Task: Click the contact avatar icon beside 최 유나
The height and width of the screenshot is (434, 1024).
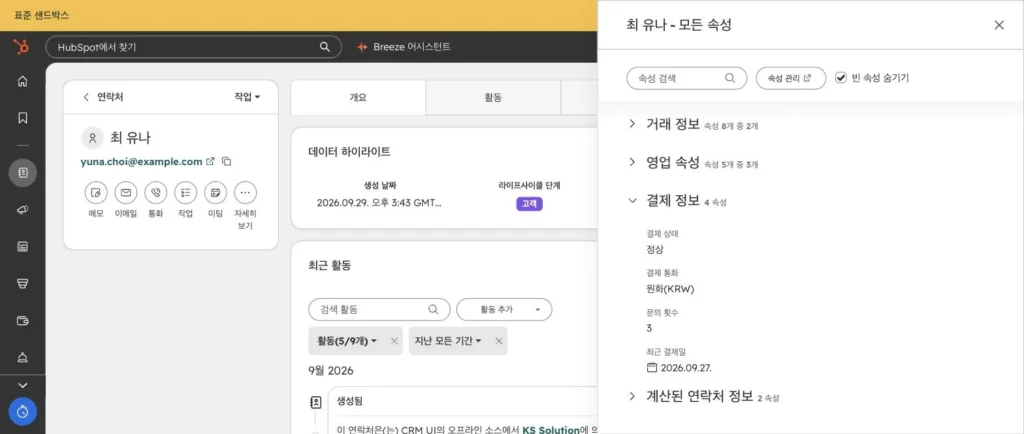Action: 93,138
